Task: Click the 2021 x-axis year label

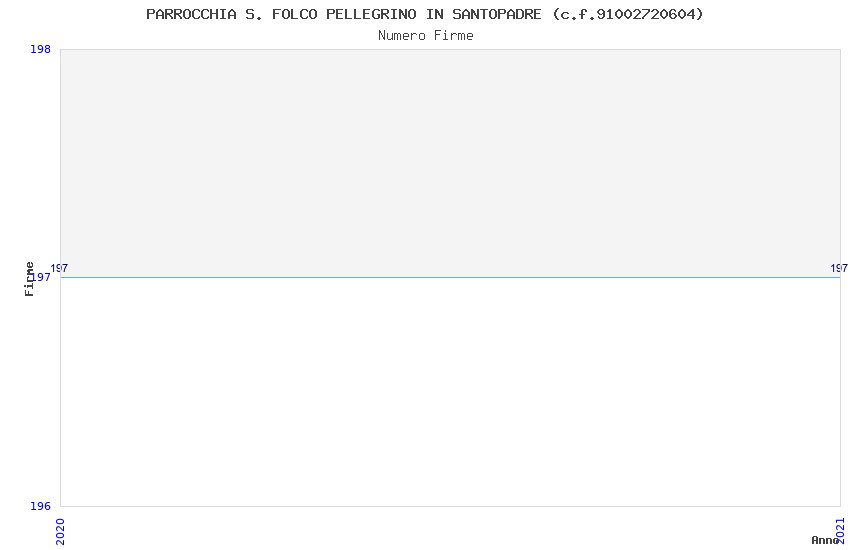Action: [x=841, y=530]
